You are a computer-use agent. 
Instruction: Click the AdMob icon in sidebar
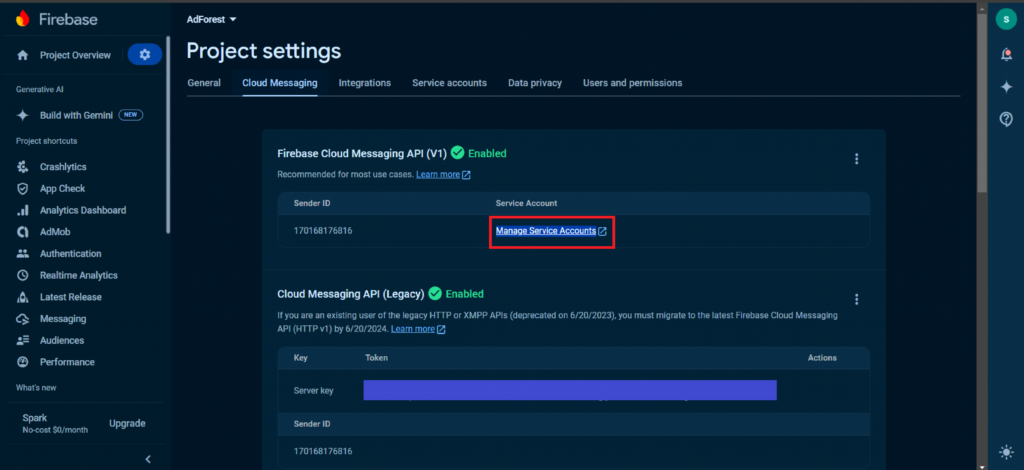(x=23, y=232)
